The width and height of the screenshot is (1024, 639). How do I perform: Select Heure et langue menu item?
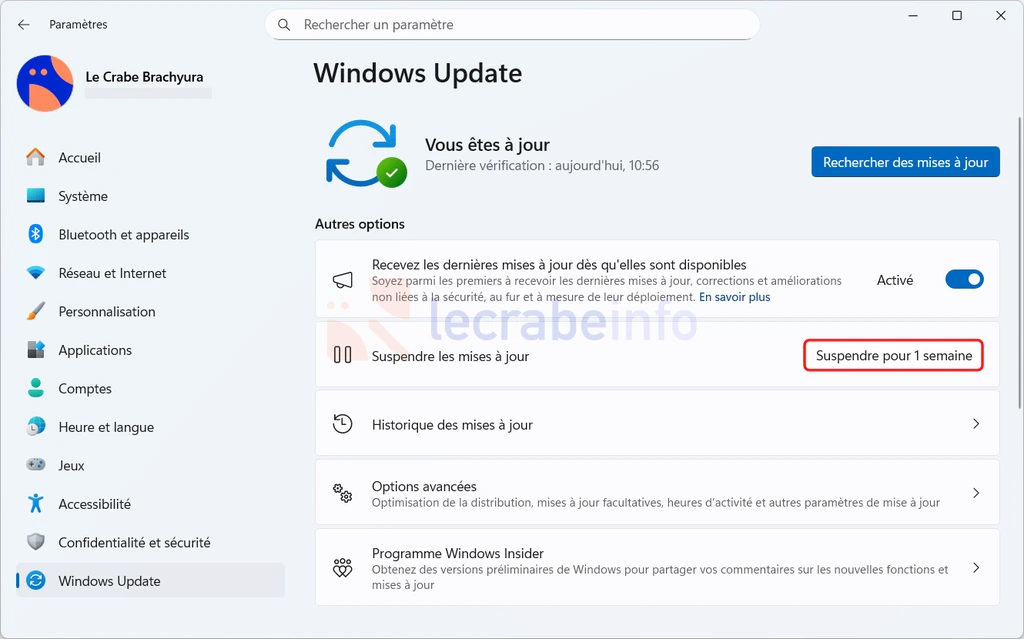point(106,427)
